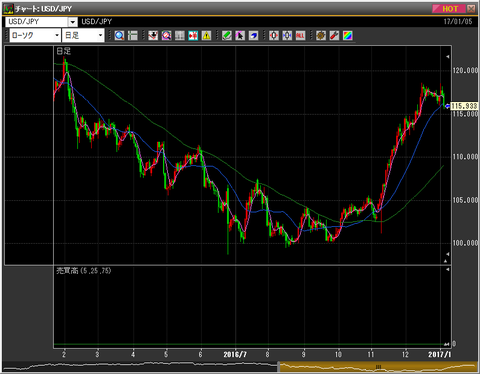Click the grip handle on overview range slider
The width and height of the screenshot is (480, 374).
point(378,367)
